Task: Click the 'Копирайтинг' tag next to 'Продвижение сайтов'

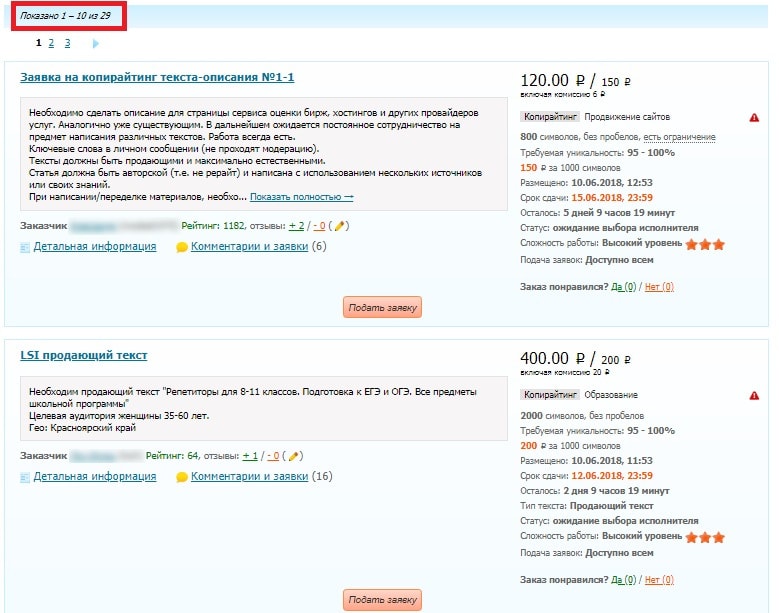Action: (x=550, y=117)
